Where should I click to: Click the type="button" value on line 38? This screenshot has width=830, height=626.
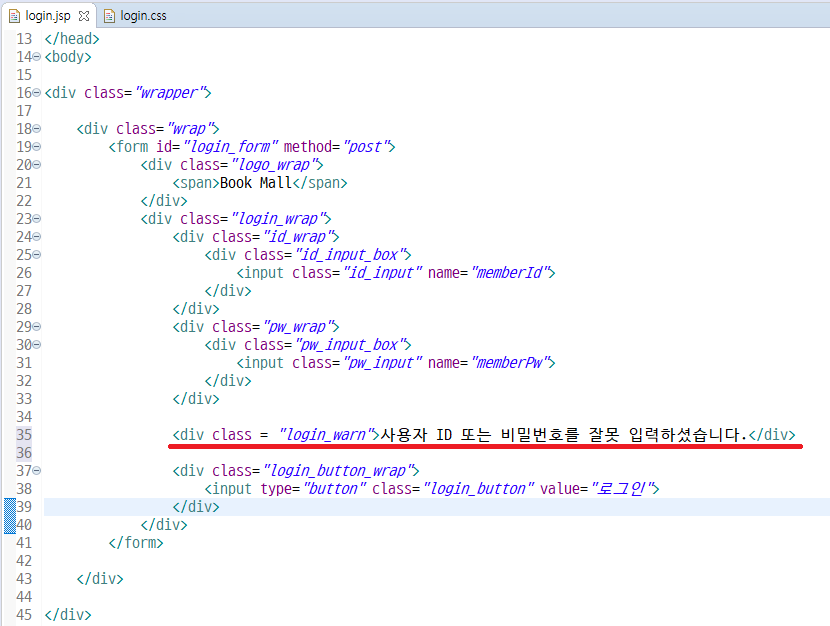(335, 489)
